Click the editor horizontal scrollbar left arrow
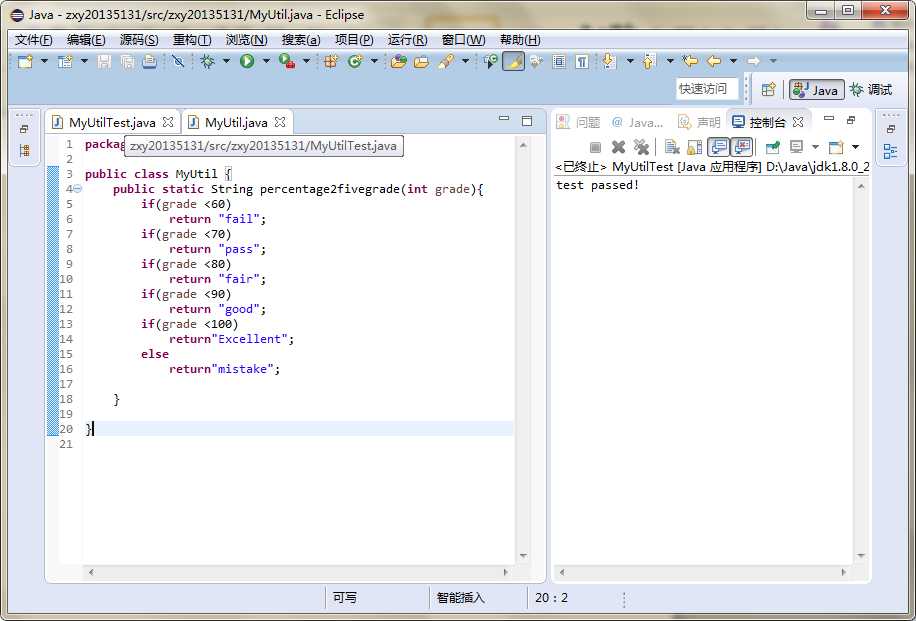Viewport: 916px width, 621px height. pos(91,572)
